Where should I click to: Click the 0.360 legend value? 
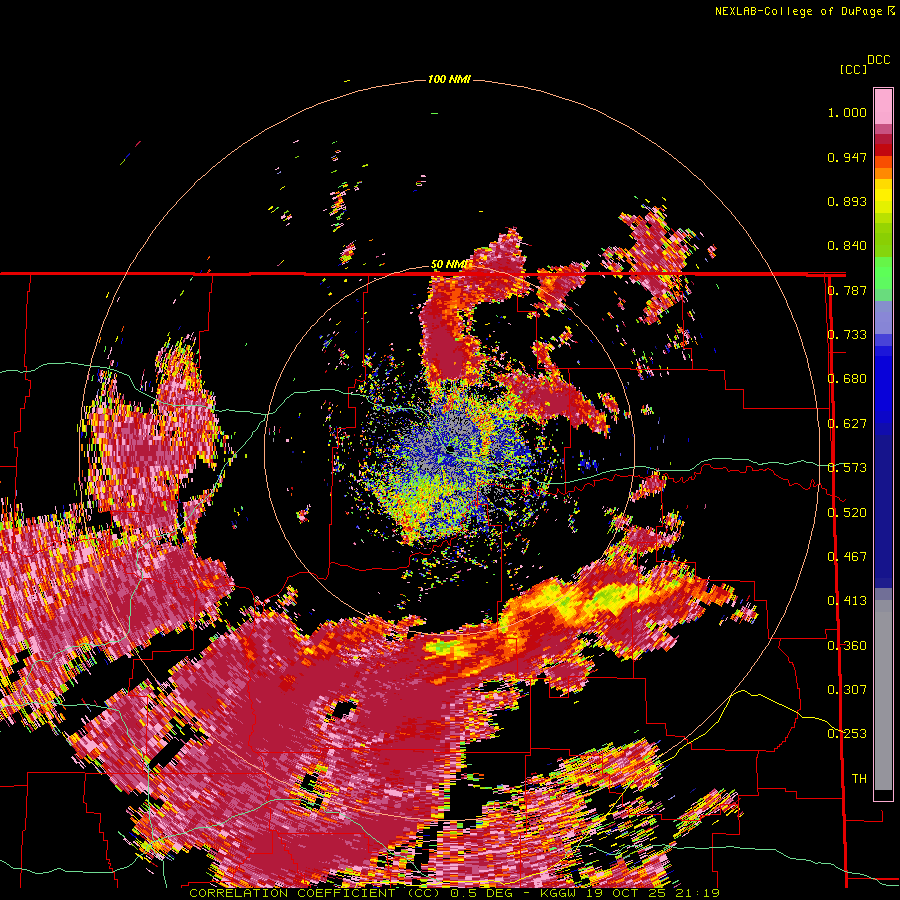(847, 646)
